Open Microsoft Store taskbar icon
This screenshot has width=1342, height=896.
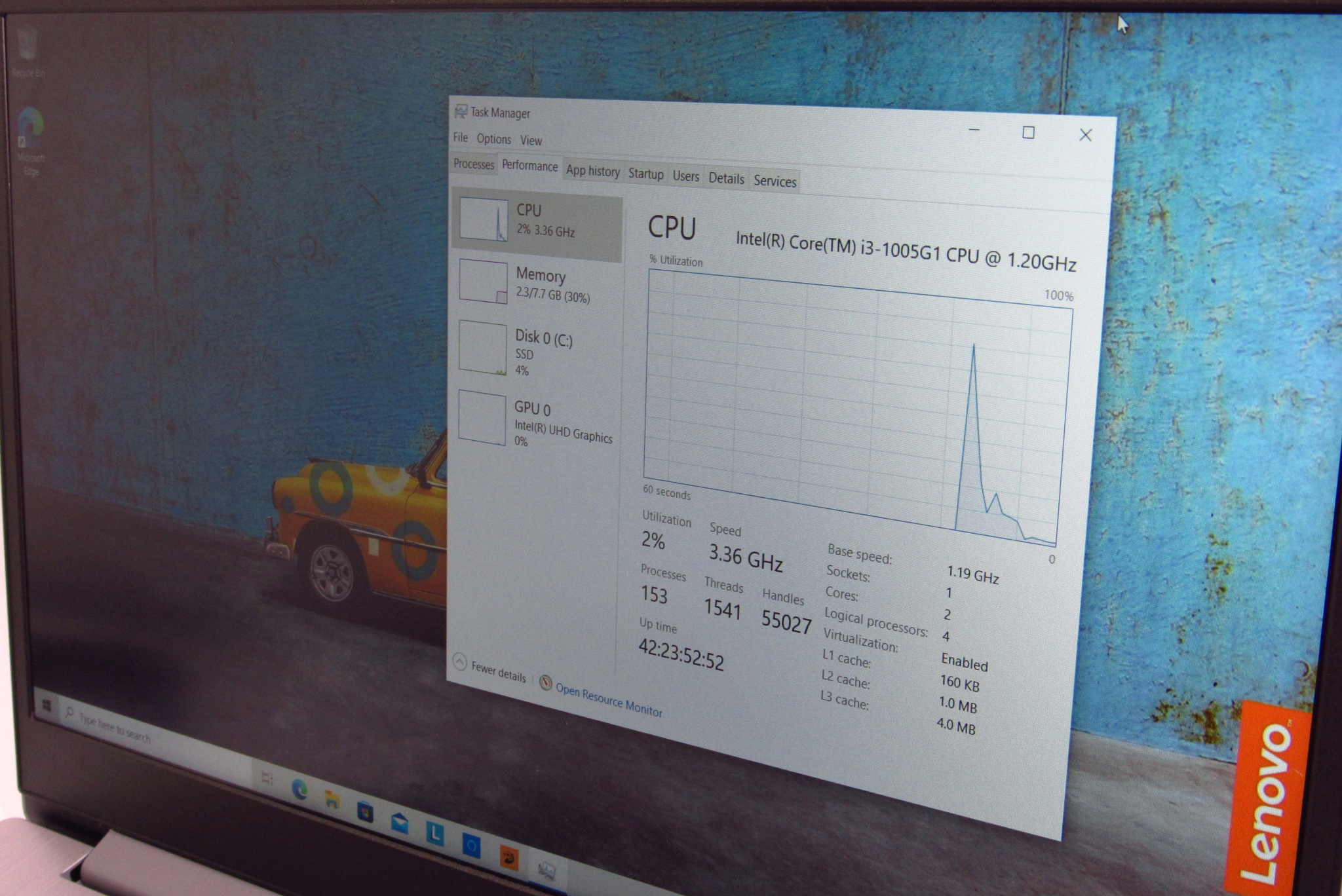(x=365, y=812)
